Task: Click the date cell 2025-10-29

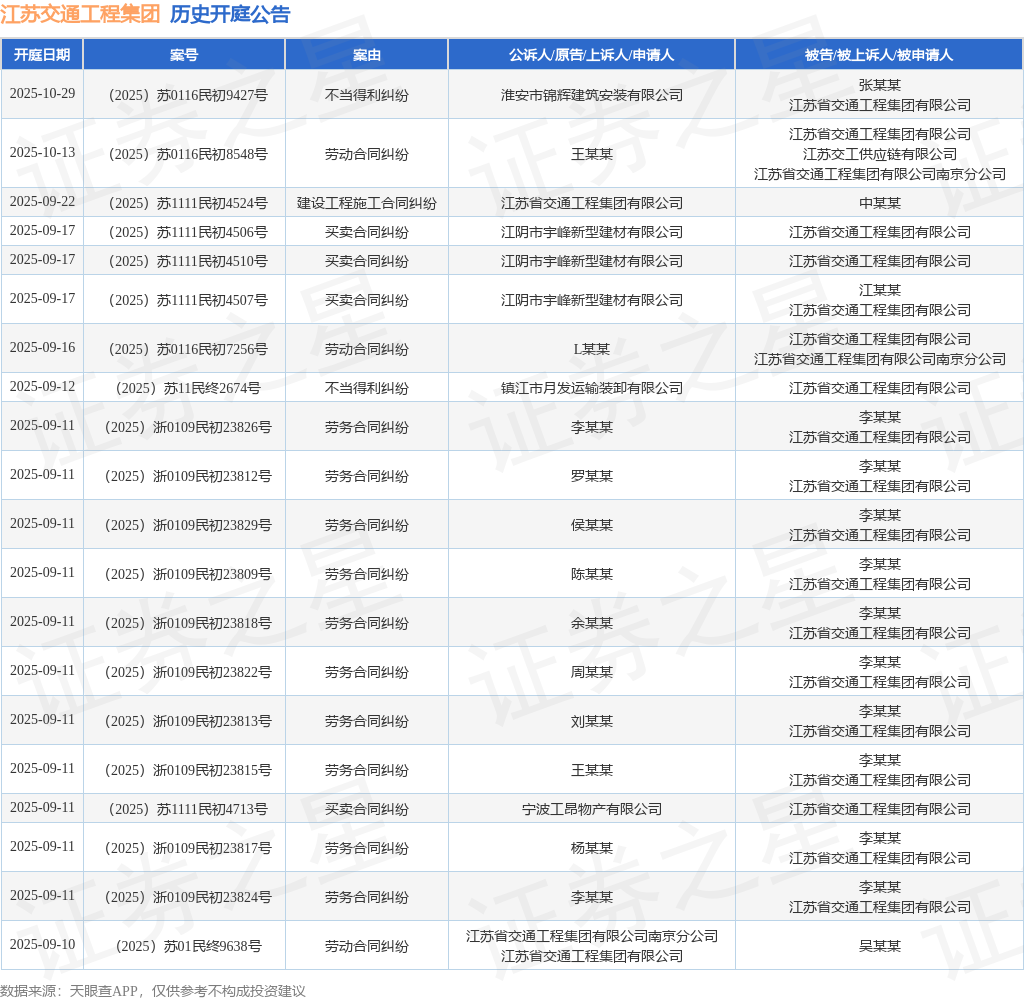Action: point(42,93)
